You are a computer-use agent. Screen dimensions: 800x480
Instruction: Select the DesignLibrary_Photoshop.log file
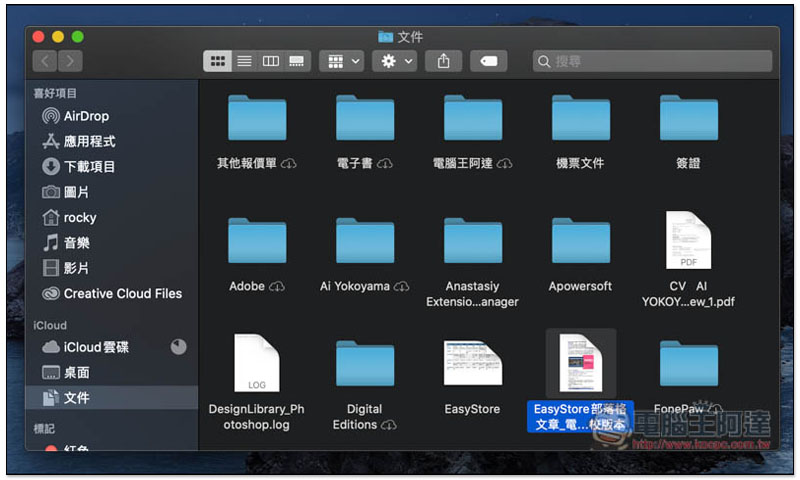coord(257,363)
